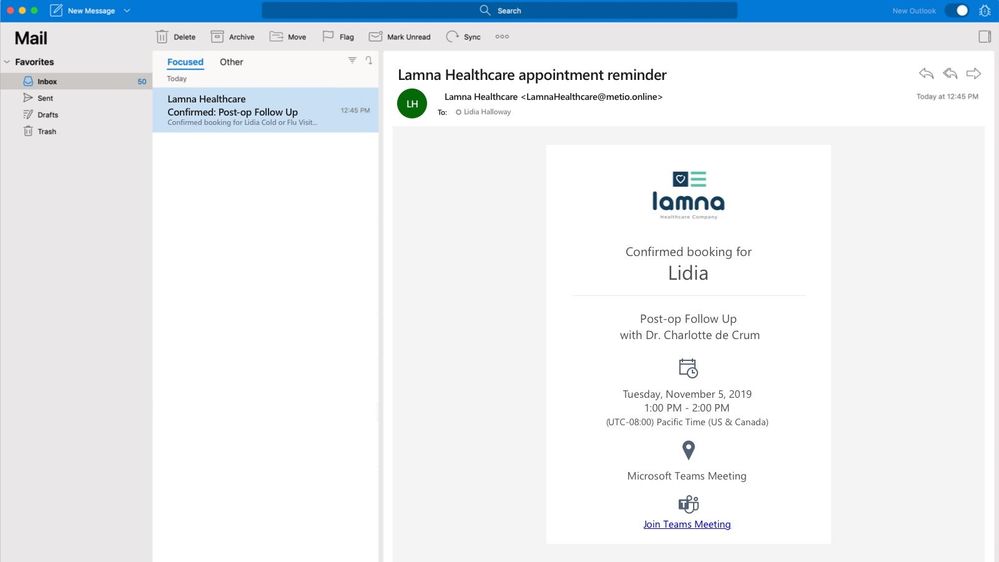Click the Pacific Time zone text

pos(687,422)
